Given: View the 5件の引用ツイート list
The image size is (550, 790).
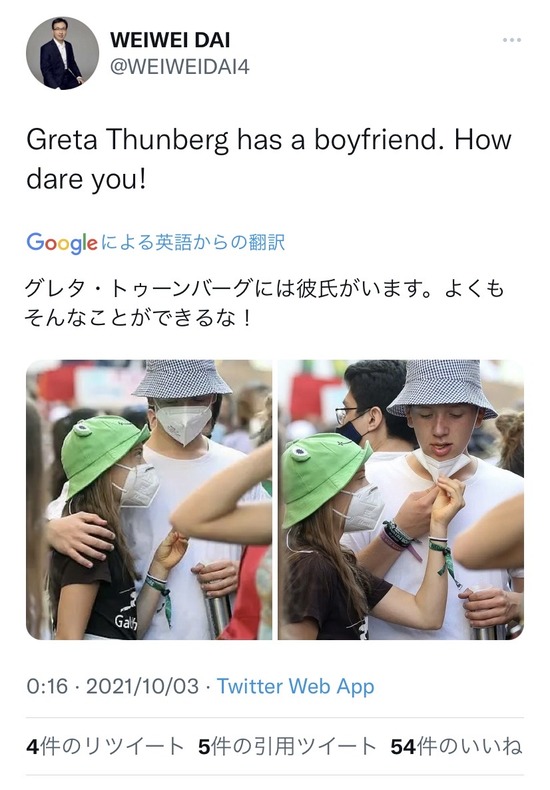Looking at the screenshot, I should (x=287, y=747).
